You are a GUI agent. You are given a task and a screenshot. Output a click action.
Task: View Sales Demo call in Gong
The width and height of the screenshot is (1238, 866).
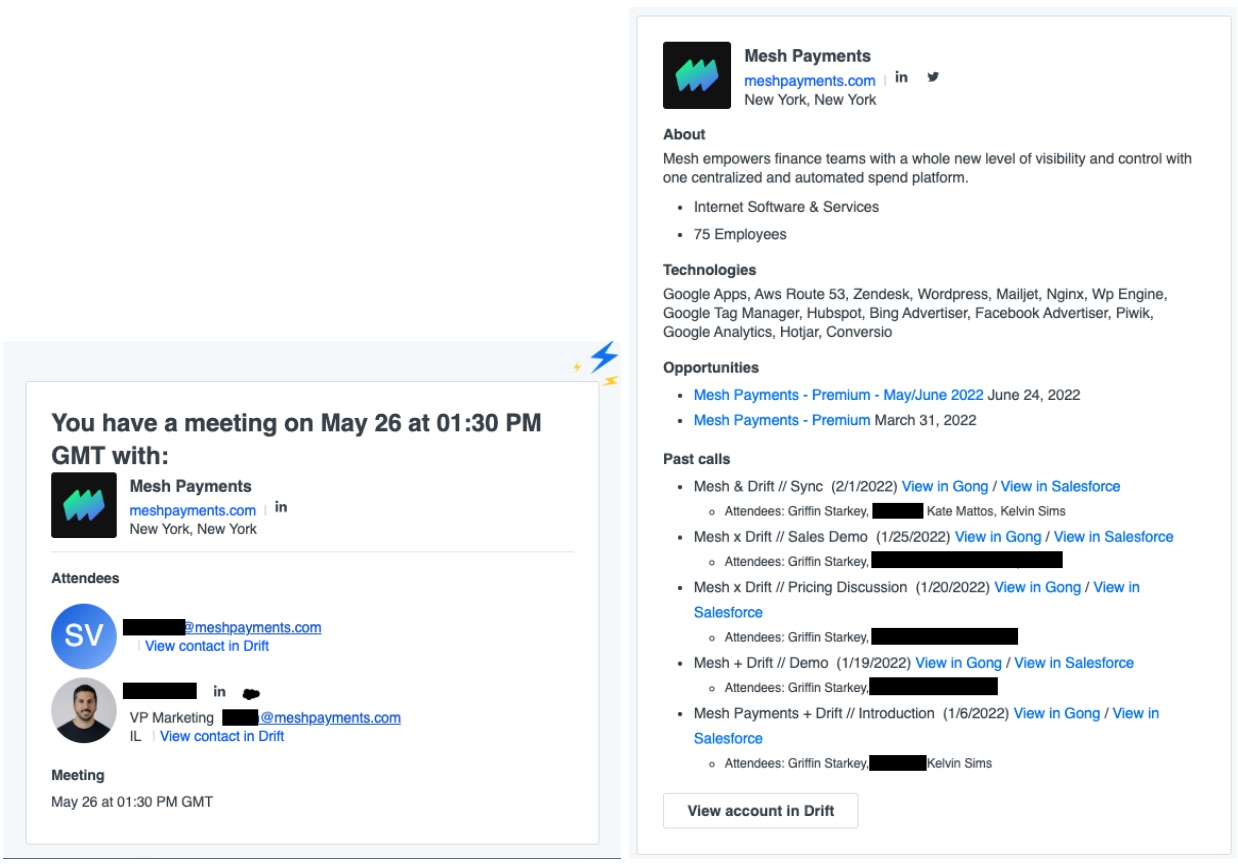click(998, 537)
